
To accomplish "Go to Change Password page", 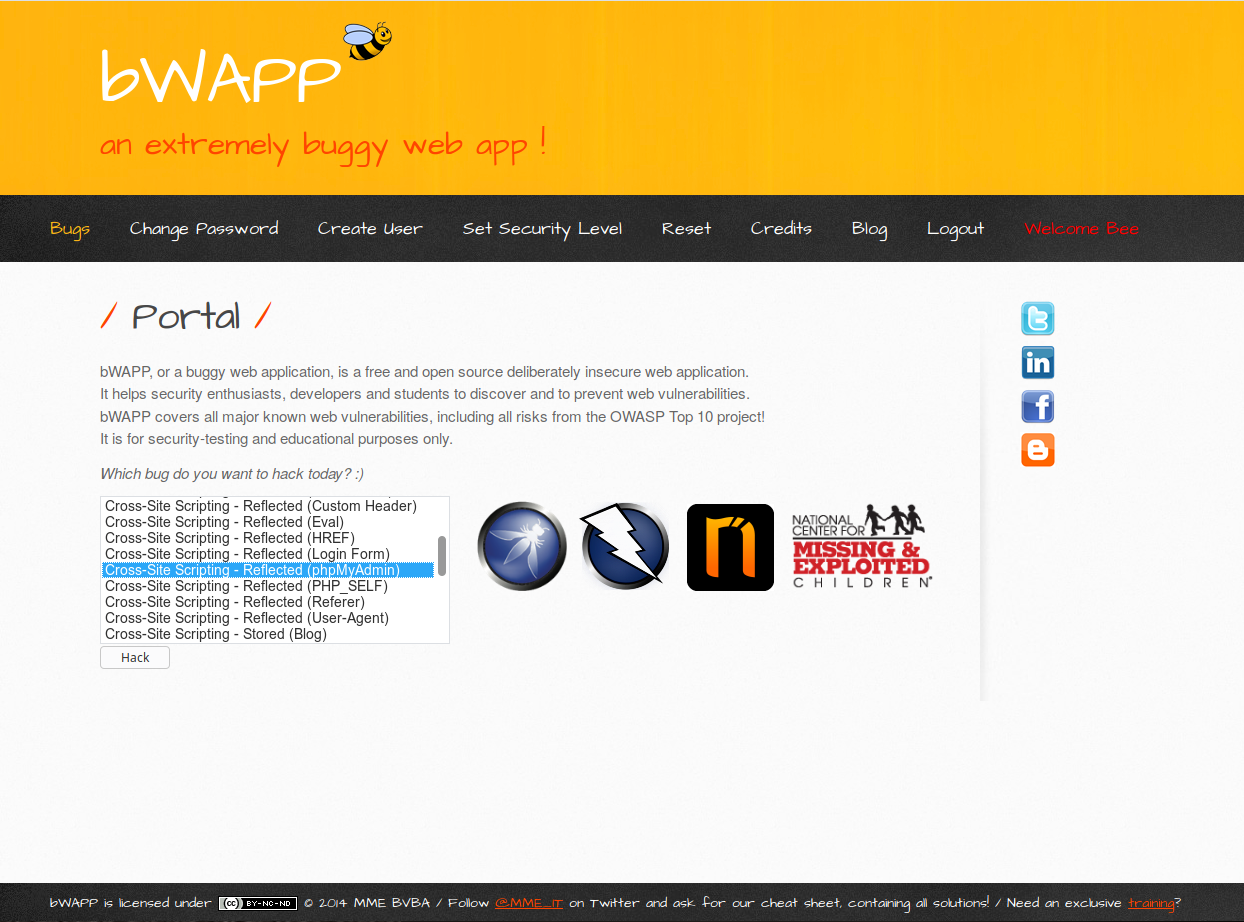I will click(x=204, y=228).
